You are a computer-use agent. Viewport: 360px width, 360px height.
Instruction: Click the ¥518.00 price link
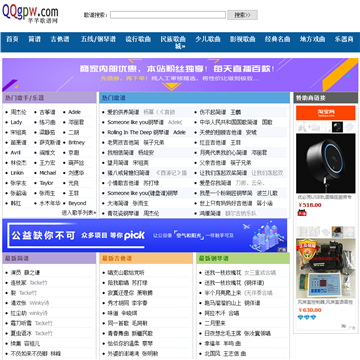(310, 205)
